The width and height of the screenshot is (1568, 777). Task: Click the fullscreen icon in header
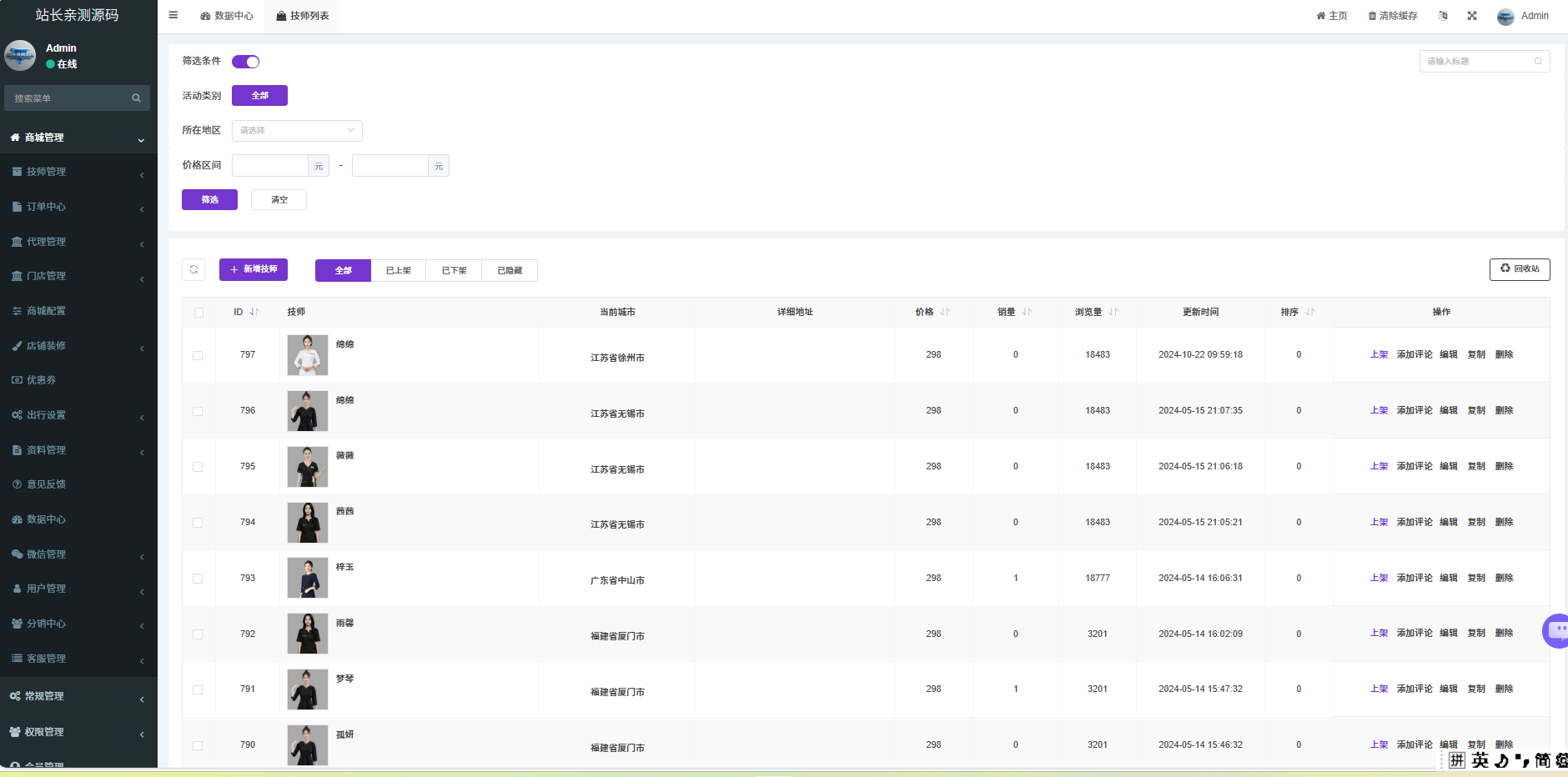pos(1472,16)
